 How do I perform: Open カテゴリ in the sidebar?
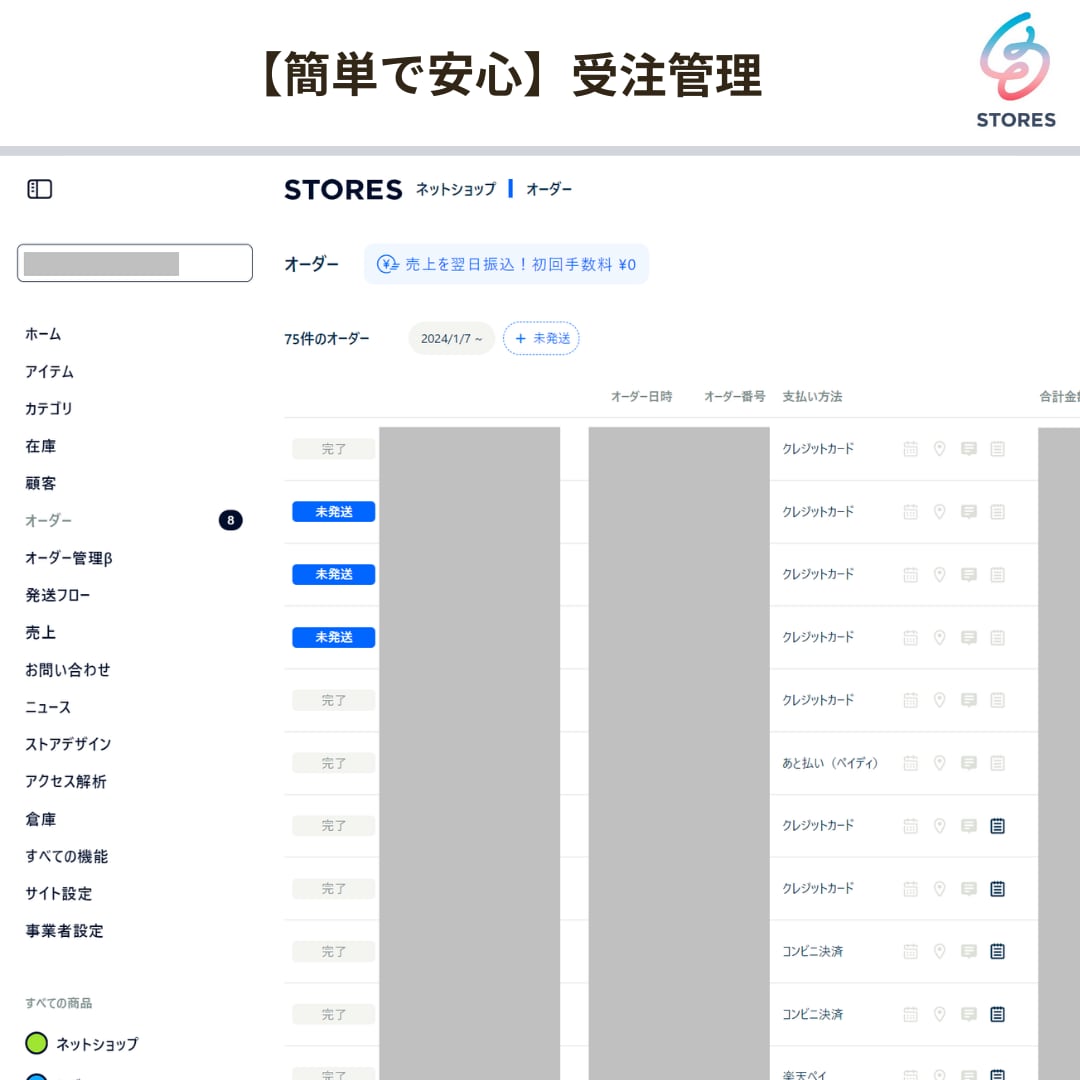[x=48, y=408]
